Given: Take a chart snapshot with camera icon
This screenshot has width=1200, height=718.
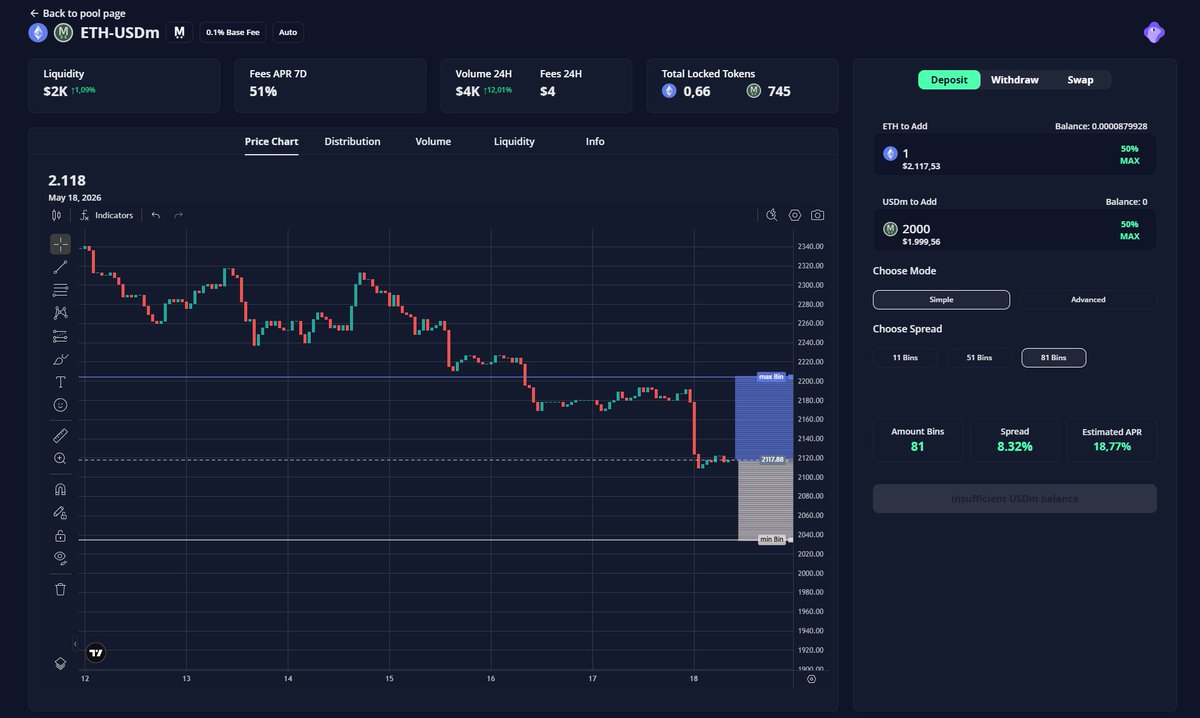Looking at the screenshot, I should 818,215.
